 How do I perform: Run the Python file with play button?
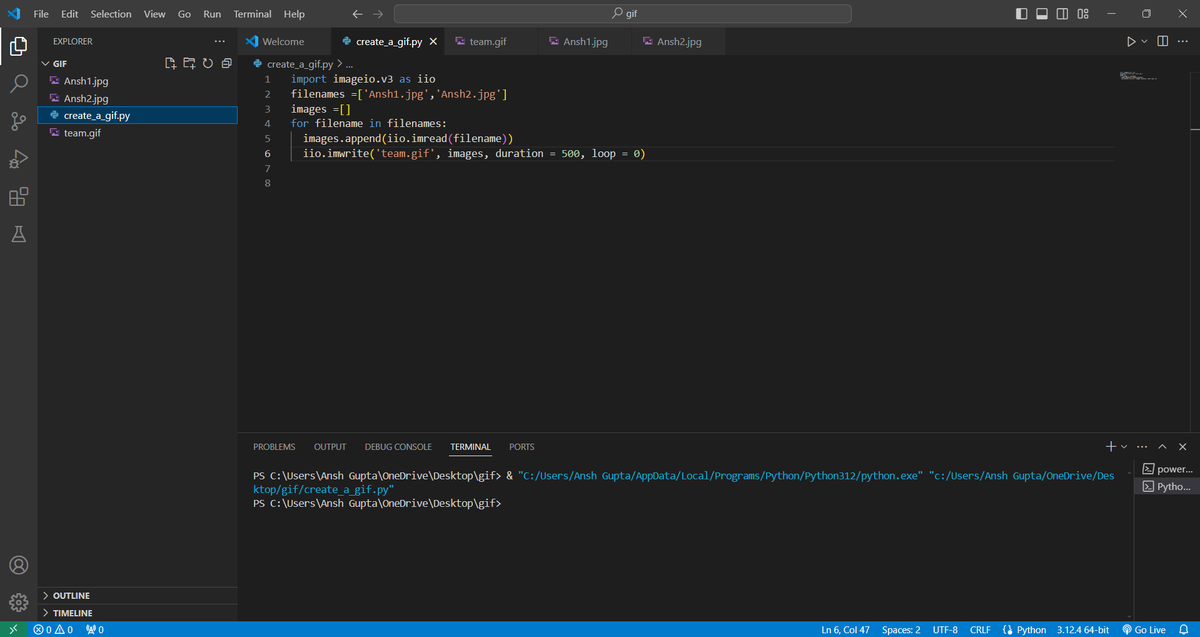click(1131, 41)
